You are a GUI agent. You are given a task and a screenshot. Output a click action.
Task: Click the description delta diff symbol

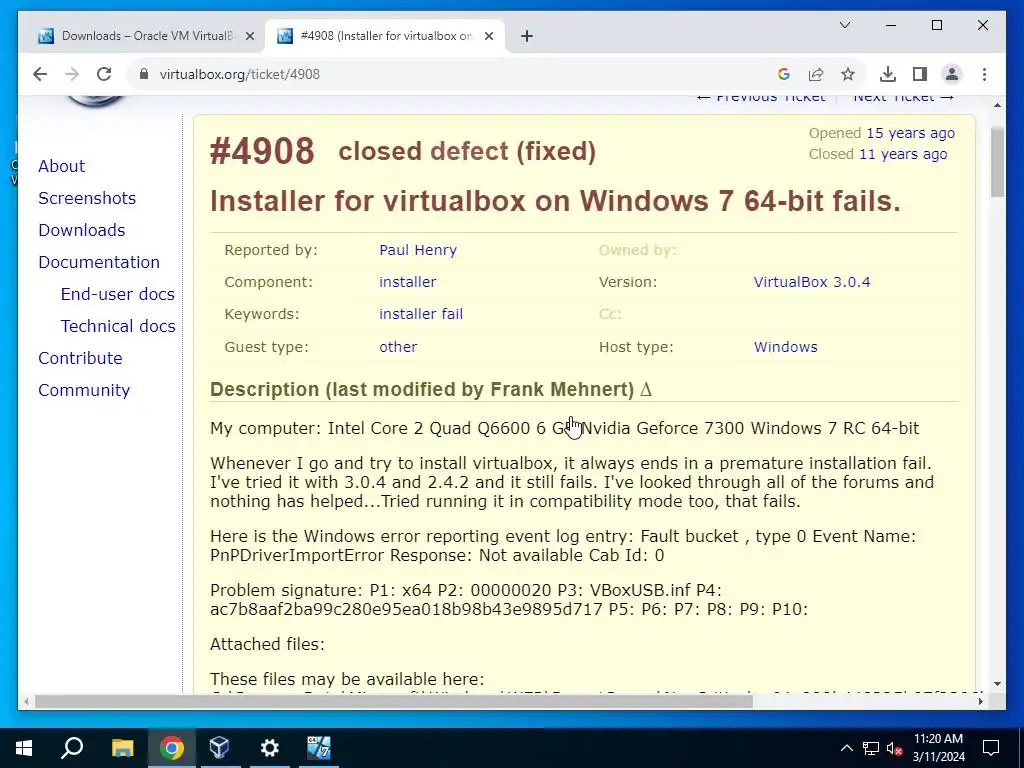646,389
